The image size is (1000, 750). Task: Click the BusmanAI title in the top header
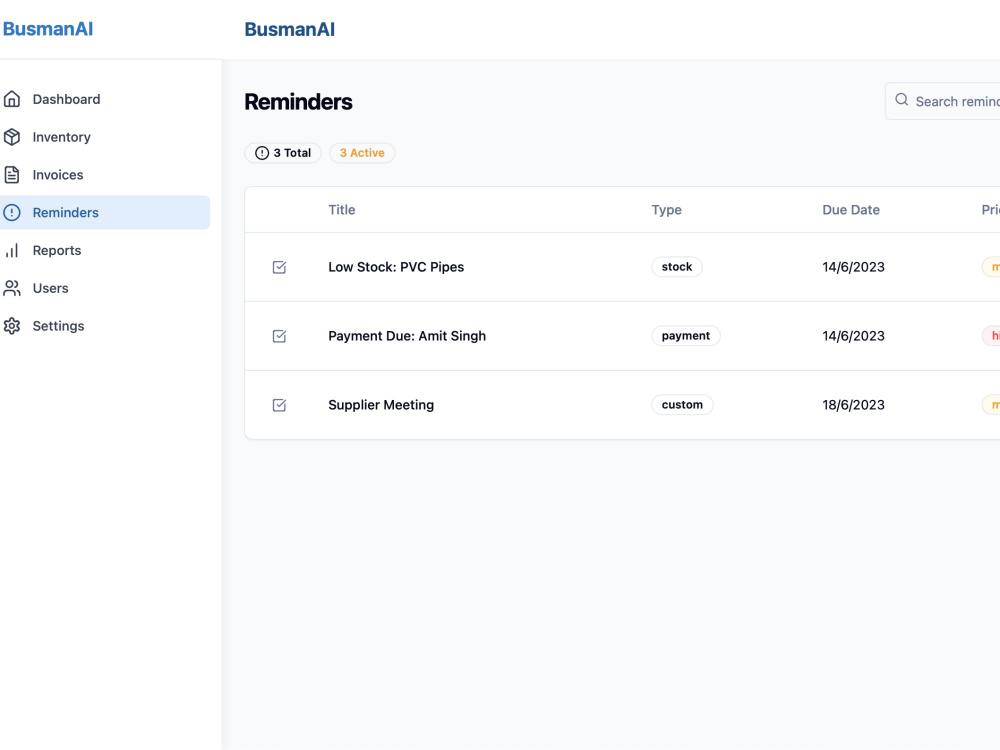click(x=290, y=29)
